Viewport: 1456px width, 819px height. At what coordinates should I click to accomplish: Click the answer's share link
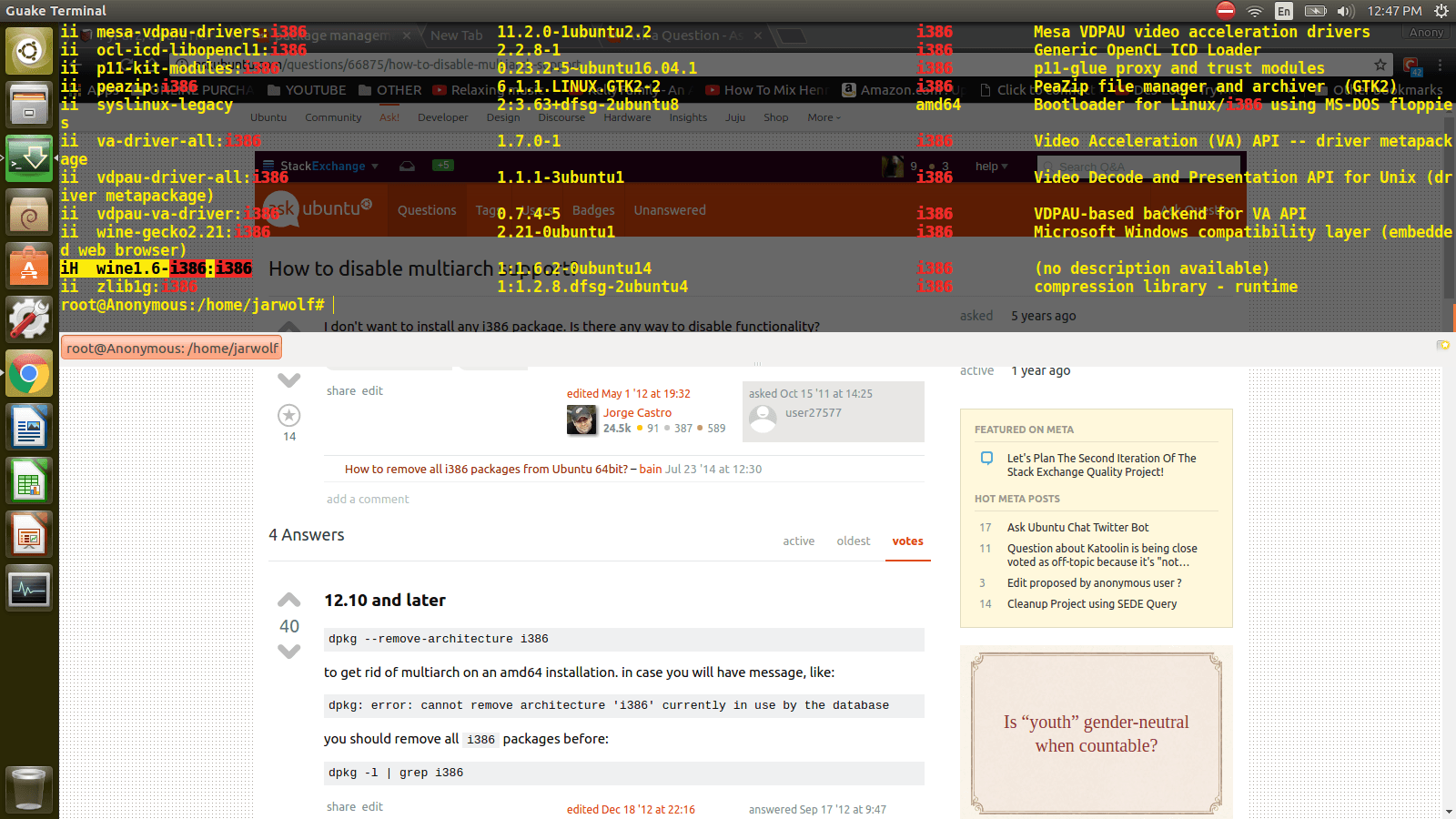pos(341,806)
